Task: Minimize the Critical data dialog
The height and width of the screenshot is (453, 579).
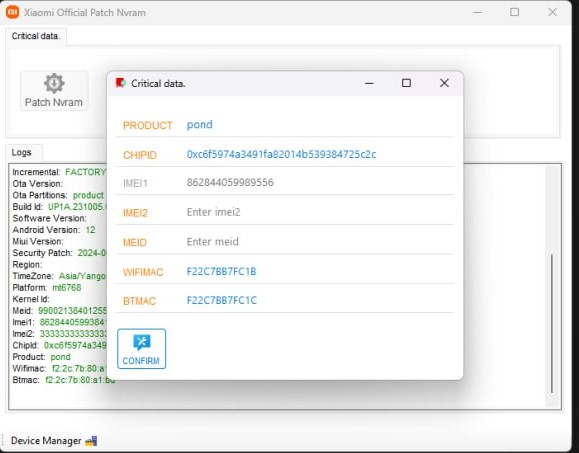Action: pyautogui.click(x=369, y=83)
